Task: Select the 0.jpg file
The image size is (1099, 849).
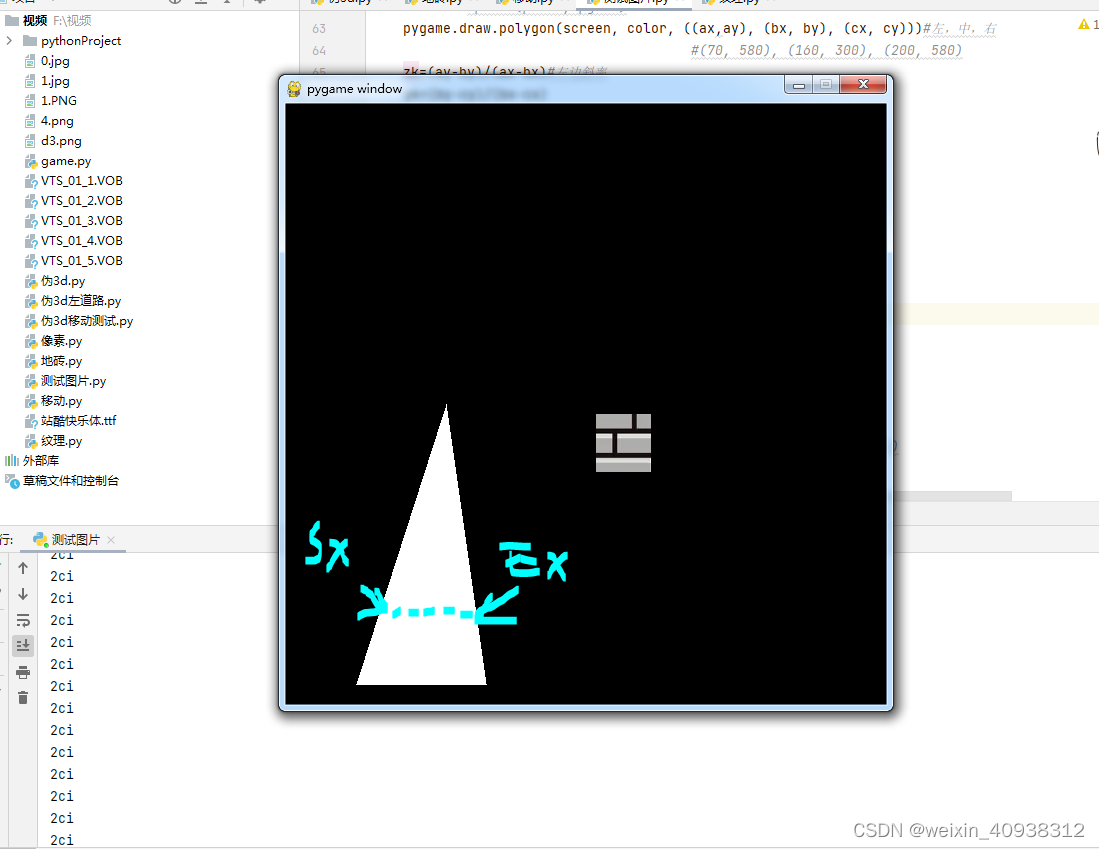Action: [x=47, y=61]
